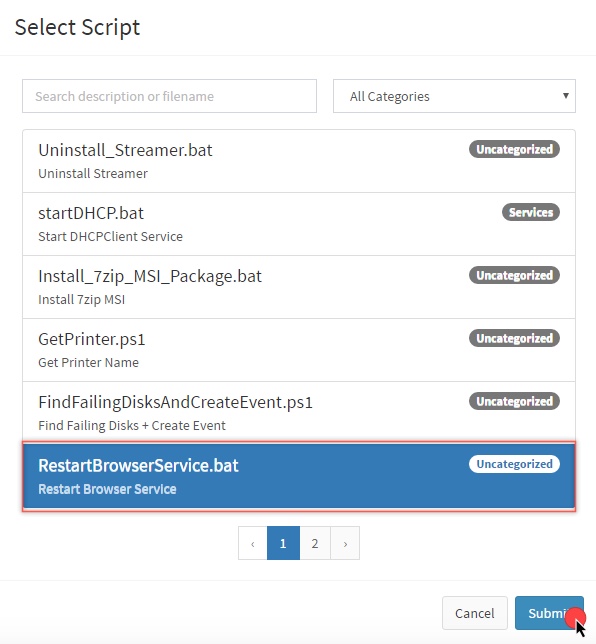Screen dimensions: 596x644
Task: Click Uncategorized badge on GetPrinter.ps1
Action: point(514,338)
